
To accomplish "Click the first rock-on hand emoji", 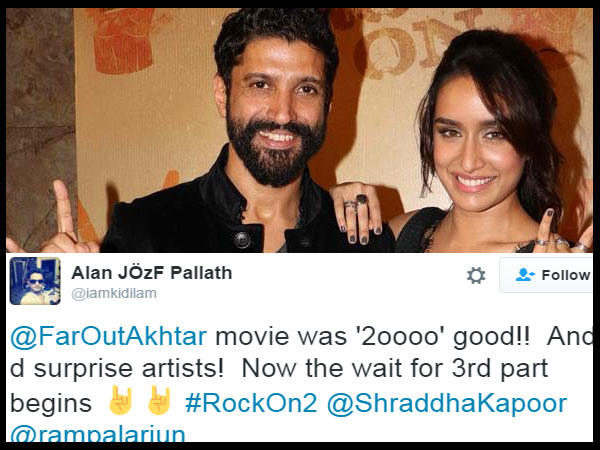I will click(x=120, y=401).
